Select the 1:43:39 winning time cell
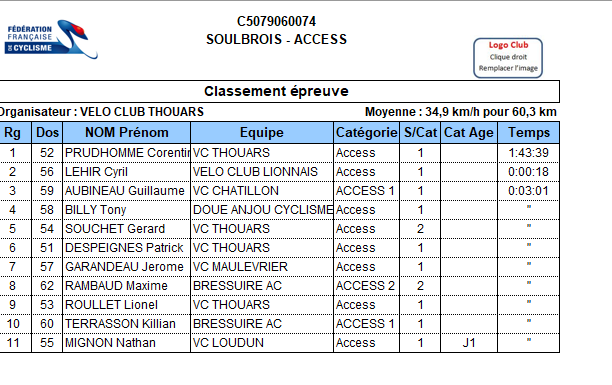The image size is (612, 385). [x=528, y=153]
